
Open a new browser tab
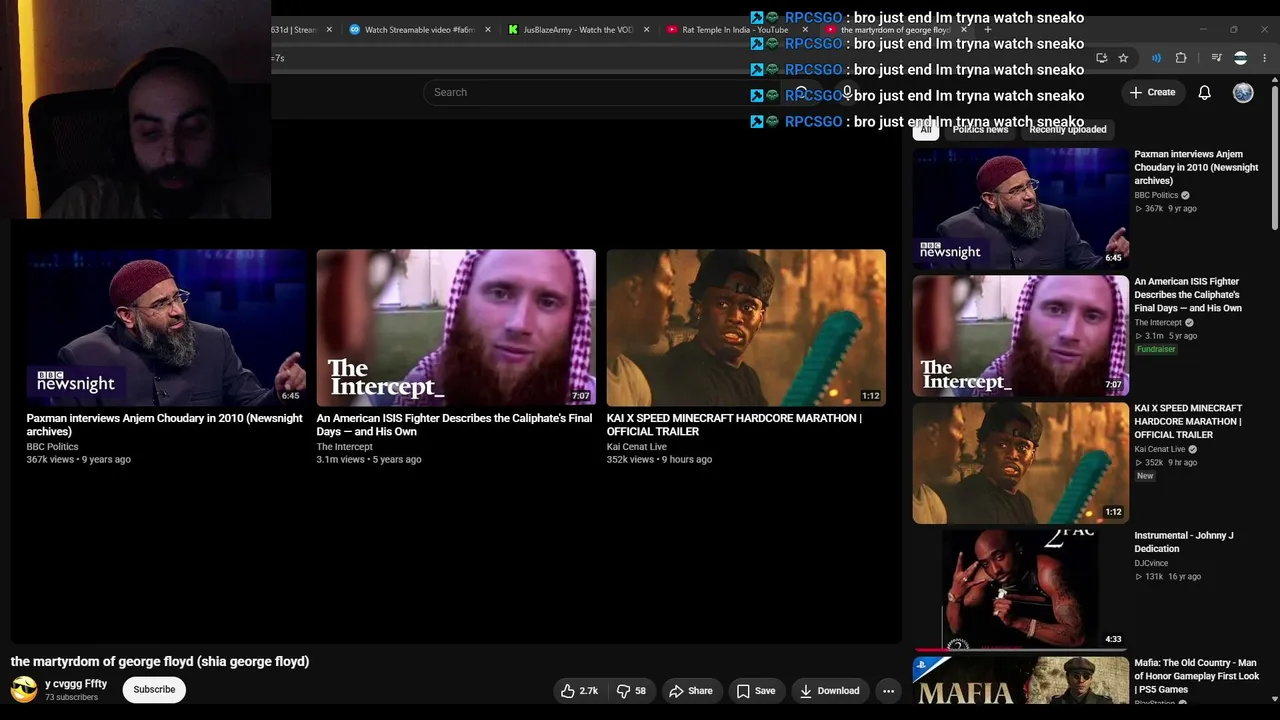[x=988, y=30]
